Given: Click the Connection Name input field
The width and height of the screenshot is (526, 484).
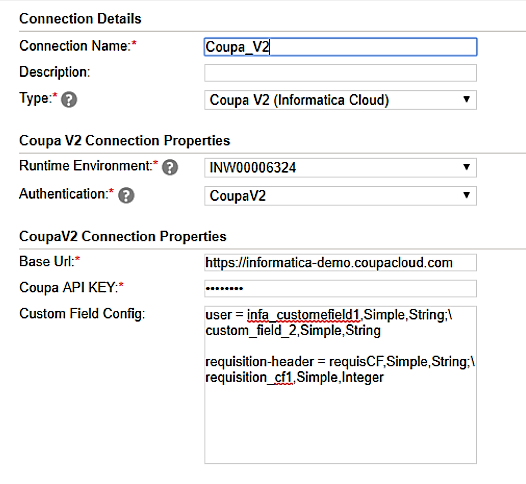Looking at the screenshot, I should point(340,47).
